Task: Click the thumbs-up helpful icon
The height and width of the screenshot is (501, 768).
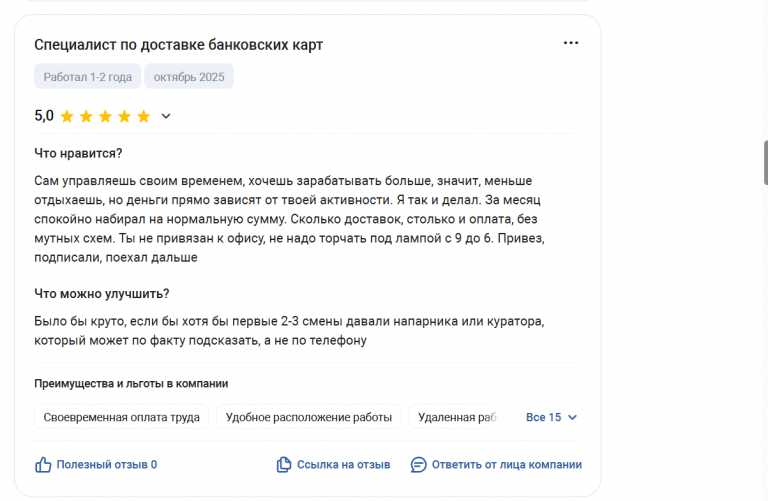Action: pos(43,465)
